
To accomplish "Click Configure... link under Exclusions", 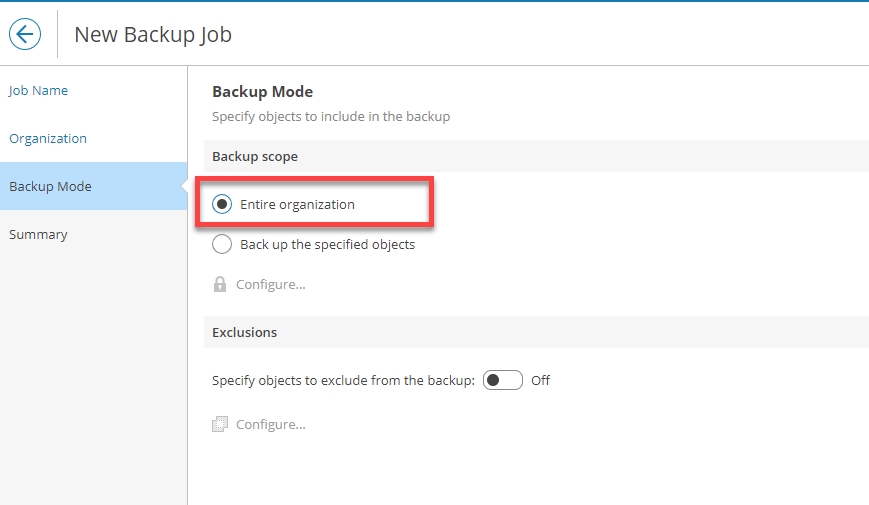I will (x=270, y=424).
